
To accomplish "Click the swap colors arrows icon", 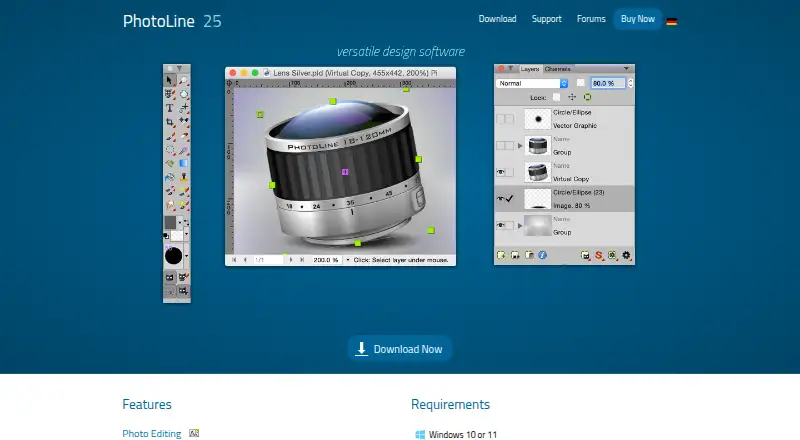I will pyautogui.click(x=186, y=222).
